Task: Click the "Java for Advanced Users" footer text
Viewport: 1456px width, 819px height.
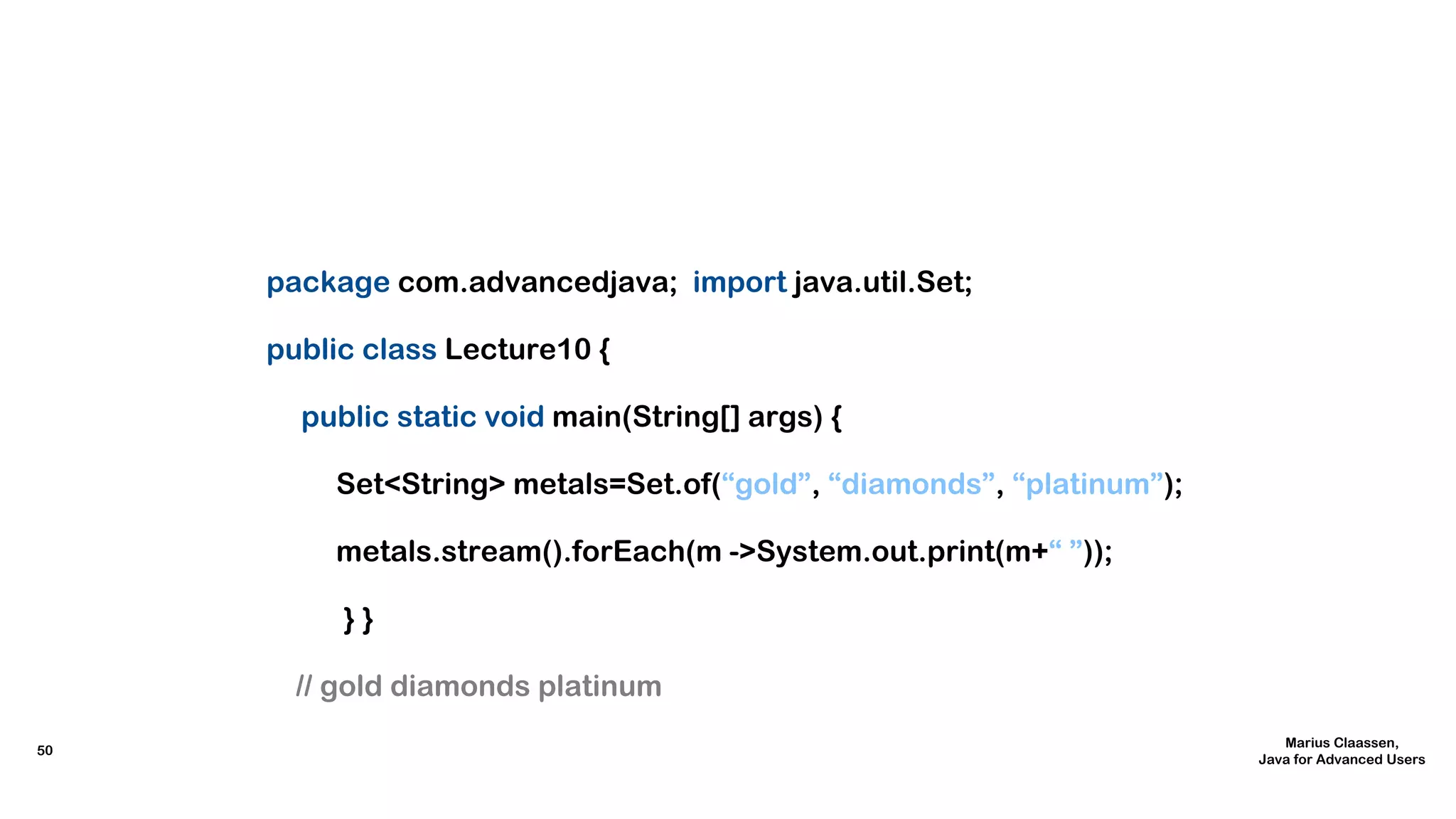Action: click(1342, 760)
